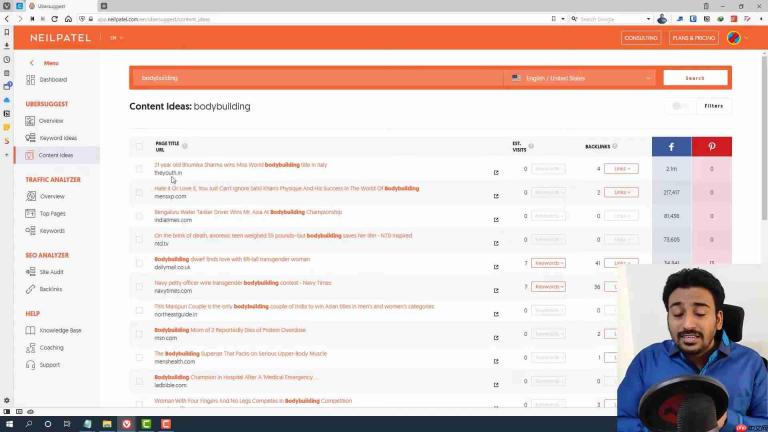This screenshot has height=432, width=768.
Task: Click the Consulting button
Action: click(x=641, y=38)
